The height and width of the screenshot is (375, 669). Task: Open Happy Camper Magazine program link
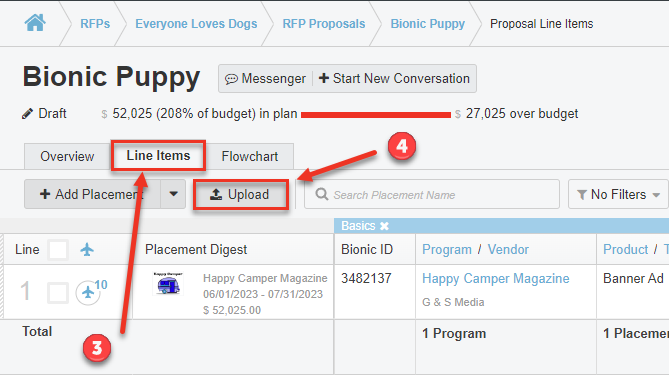496,279
